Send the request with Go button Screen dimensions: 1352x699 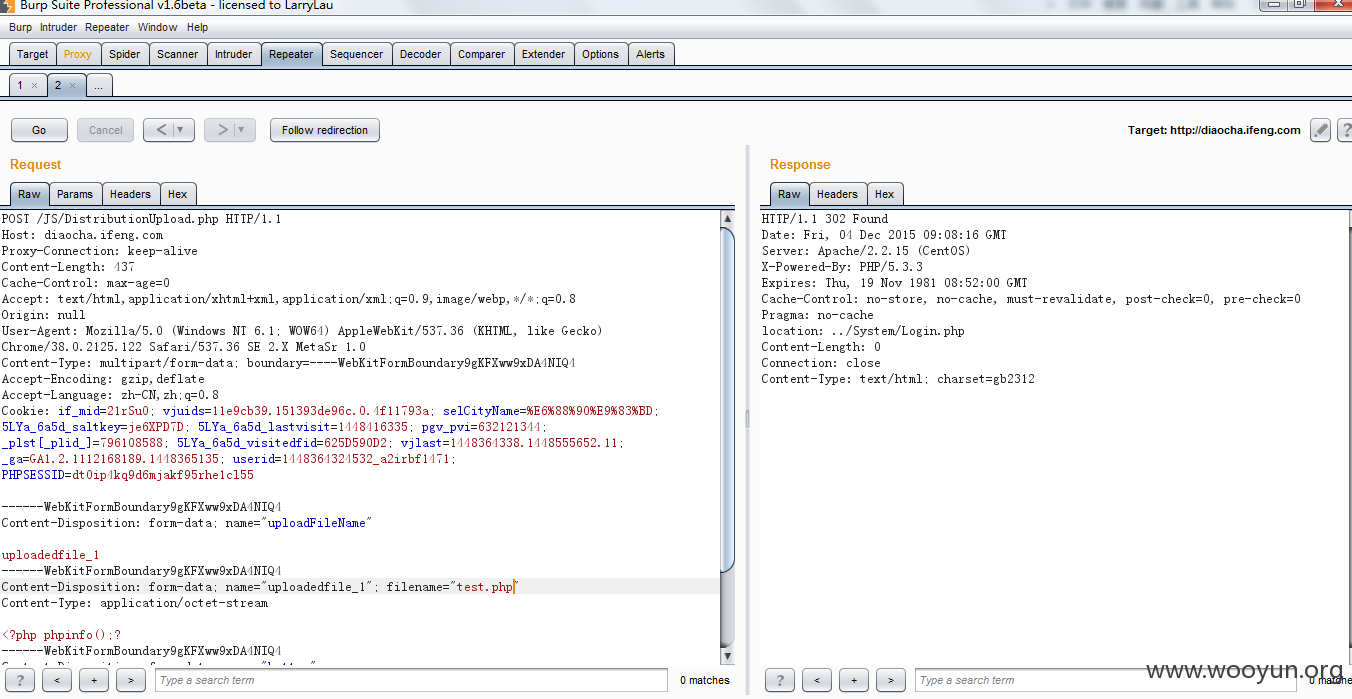click(x=39, y=130)
